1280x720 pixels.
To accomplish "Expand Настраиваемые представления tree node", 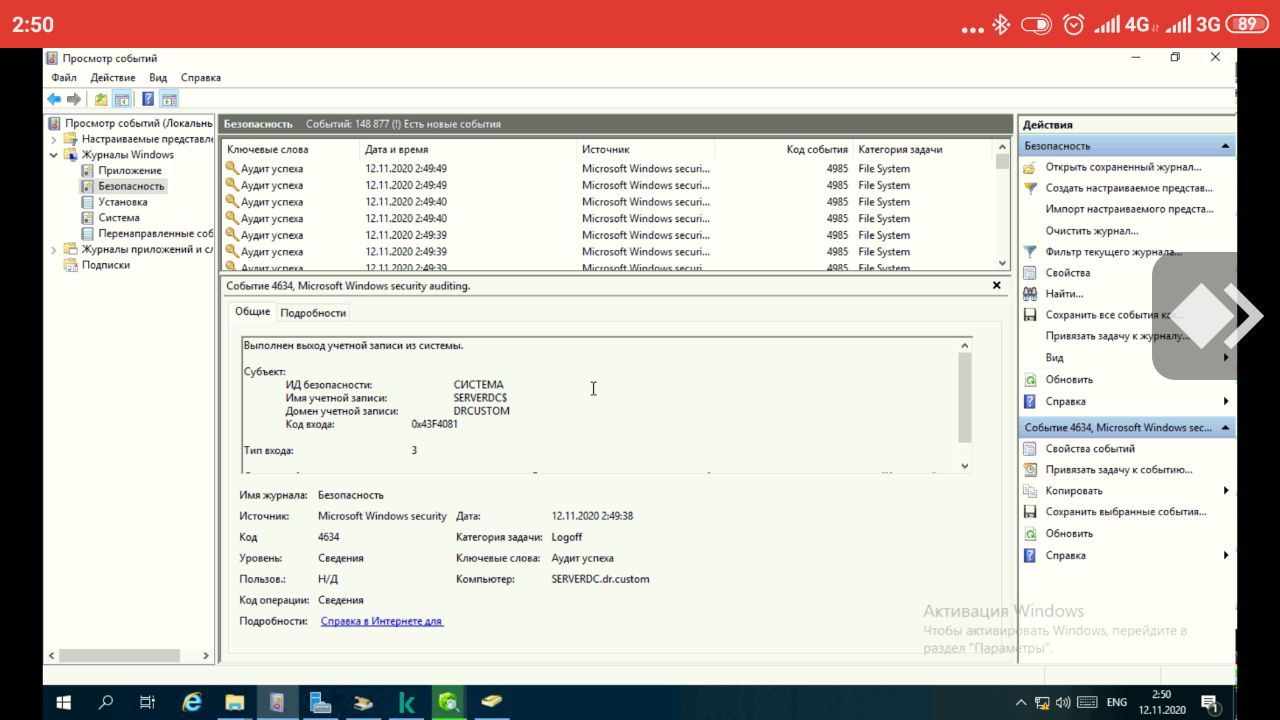I will point(54,139).
